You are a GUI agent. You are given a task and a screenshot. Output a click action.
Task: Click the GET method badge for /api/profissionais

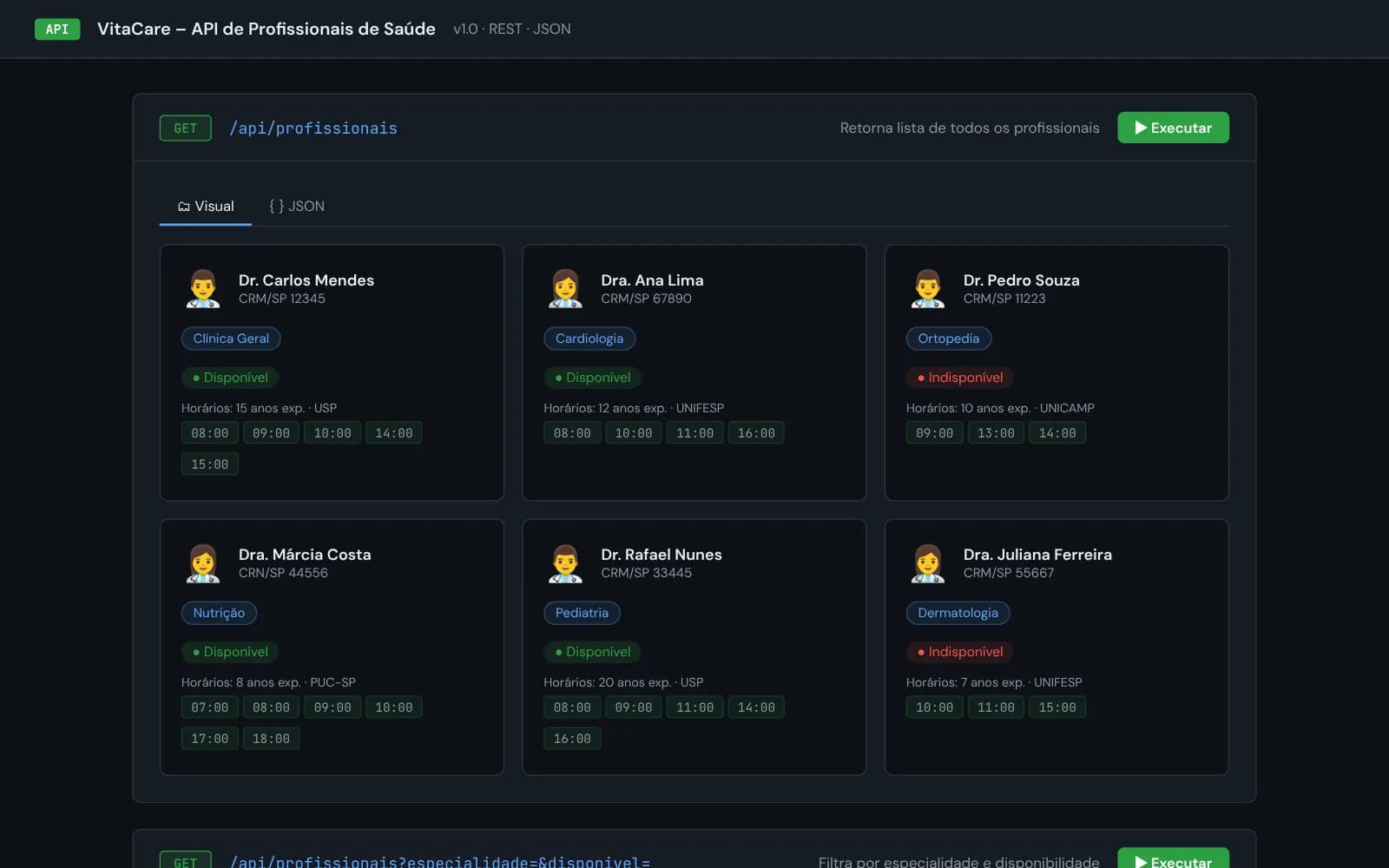185,128
